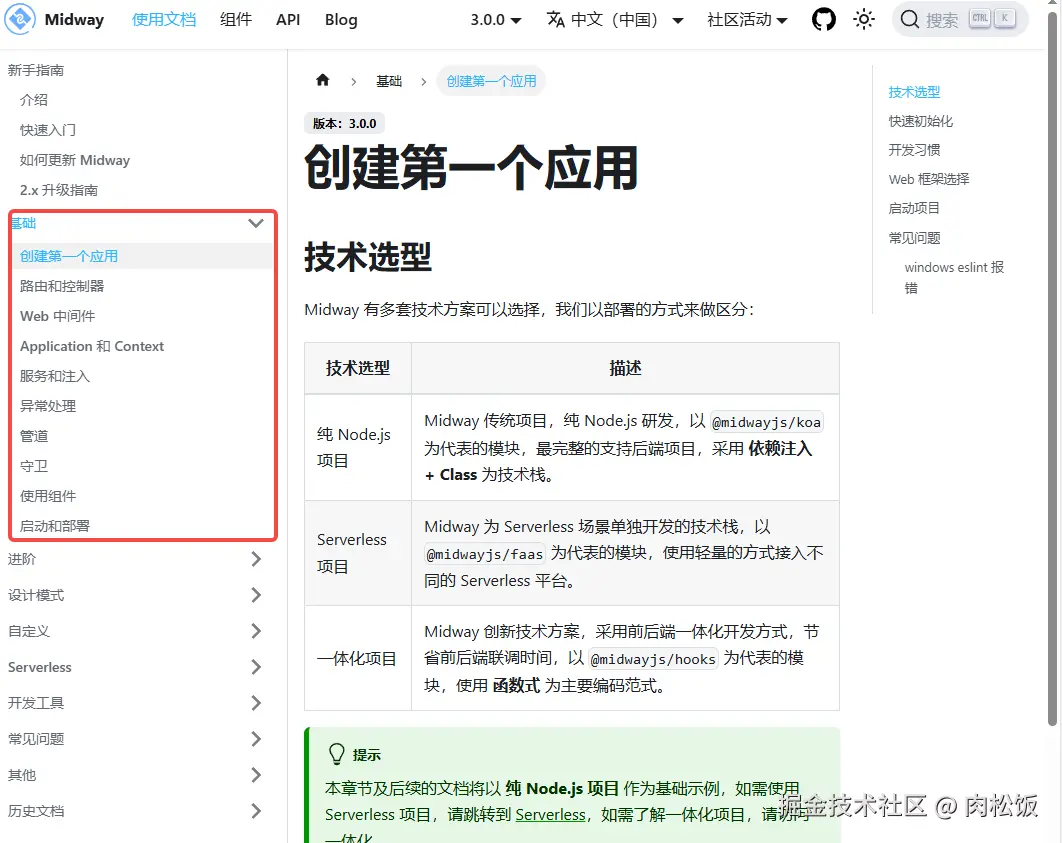Click the @midwayjs/faas code text
Viewport: 1062px width, 843px height.
pos(484,555)
